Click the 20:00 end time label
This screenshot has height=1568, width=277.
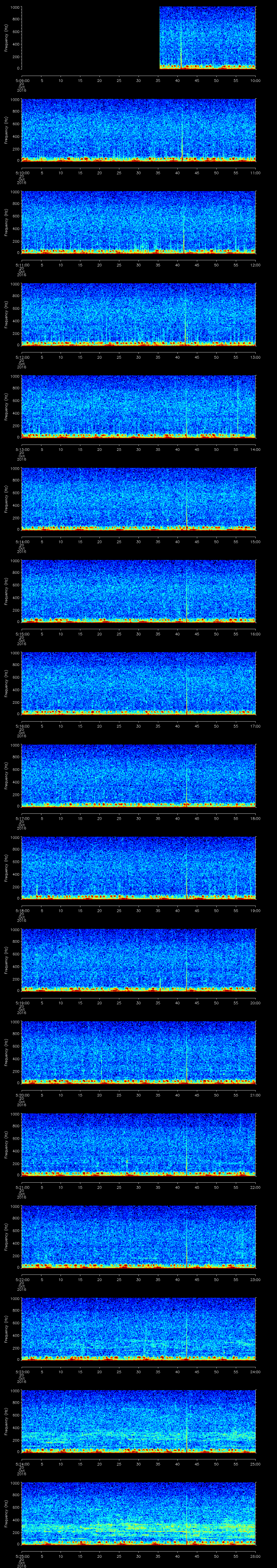tap(255, 1003)
